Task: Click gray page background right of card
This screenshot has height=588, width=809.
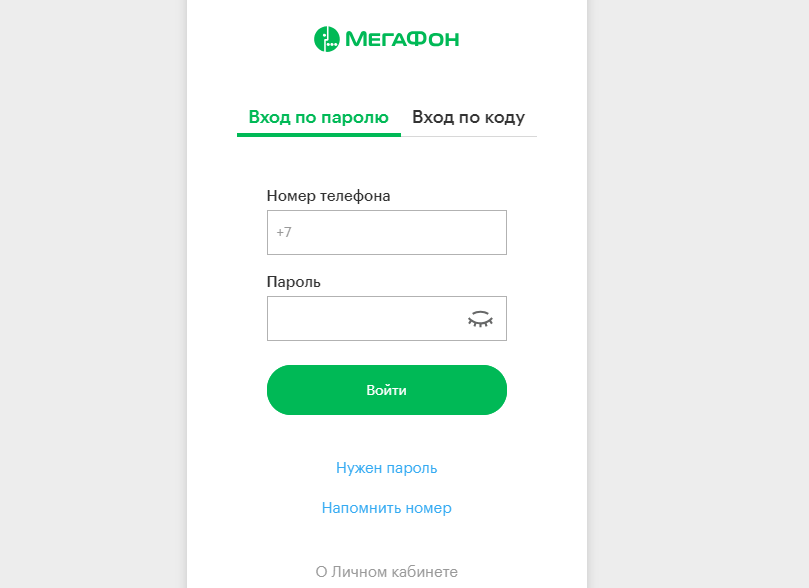Action: pyautogui.click(x=698, y=294)
